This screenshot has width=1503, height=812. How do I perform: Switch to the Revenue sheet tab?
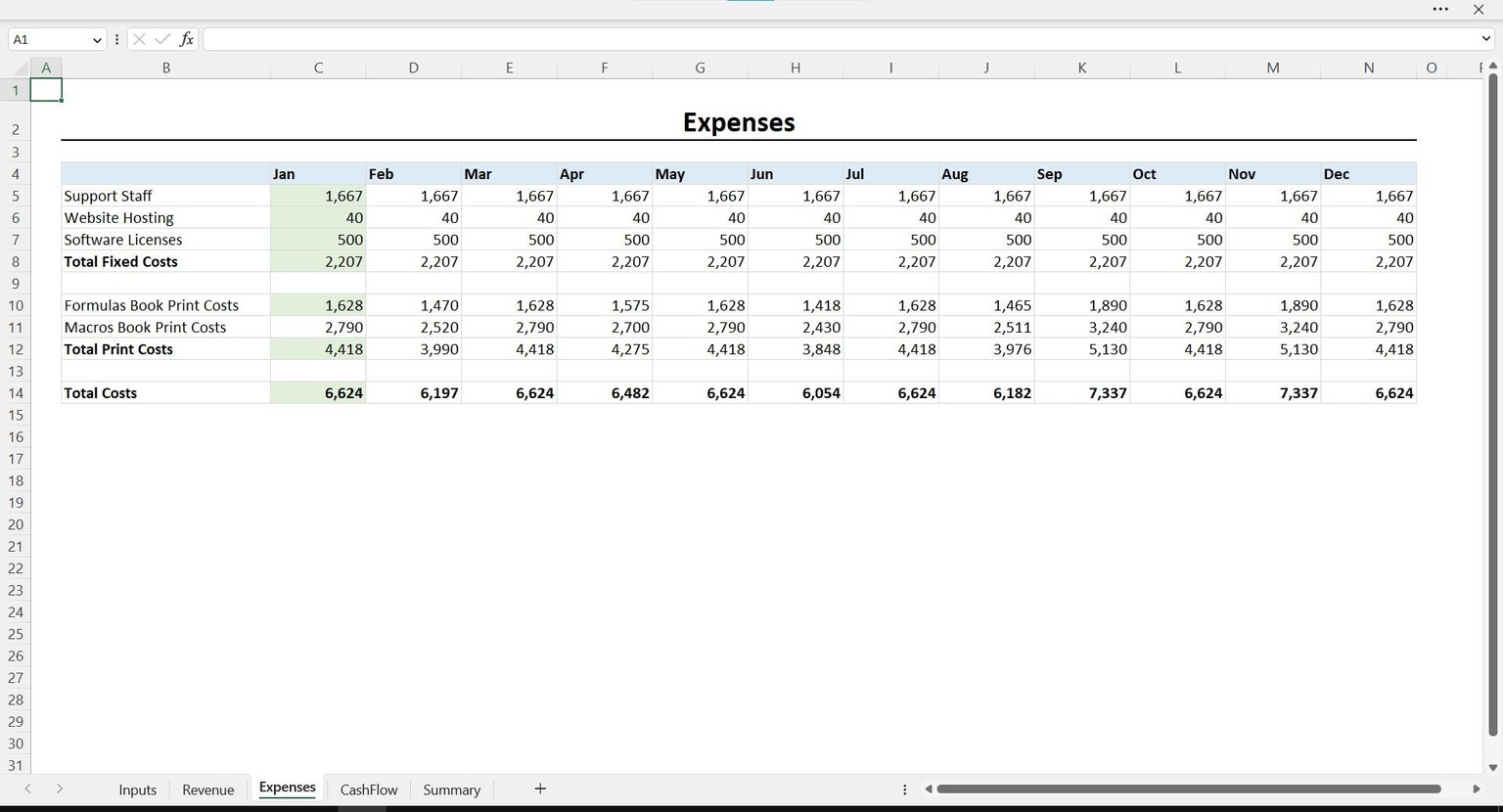pyautogui.click(x=208, y=789)
